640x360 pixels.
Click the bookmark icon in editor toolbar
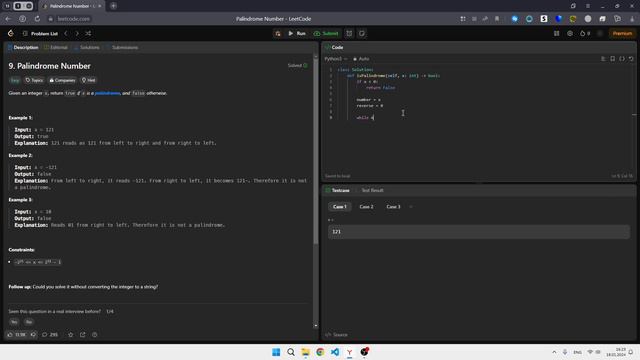613,59
